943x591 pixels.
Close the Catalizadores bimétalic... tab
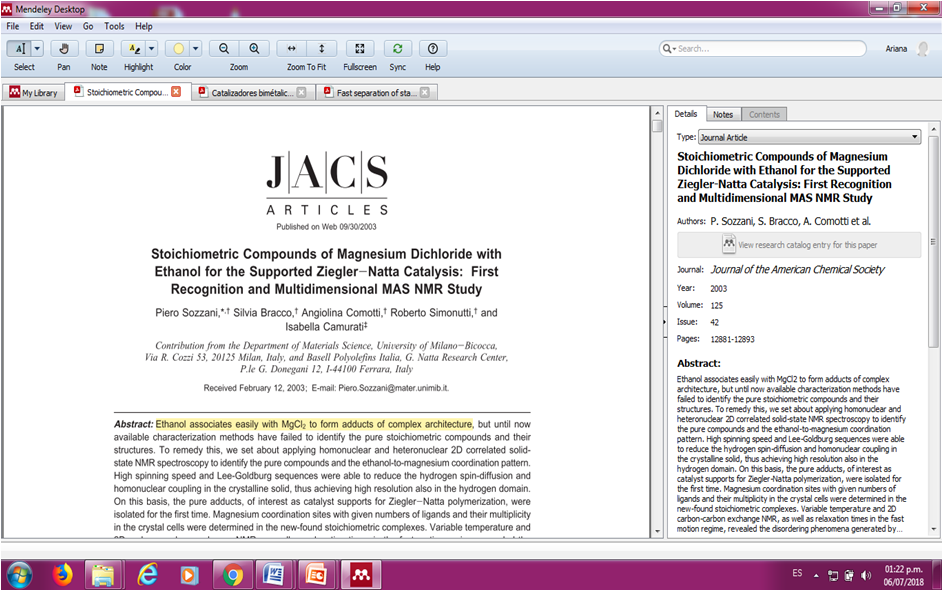[x=301, y=92]
